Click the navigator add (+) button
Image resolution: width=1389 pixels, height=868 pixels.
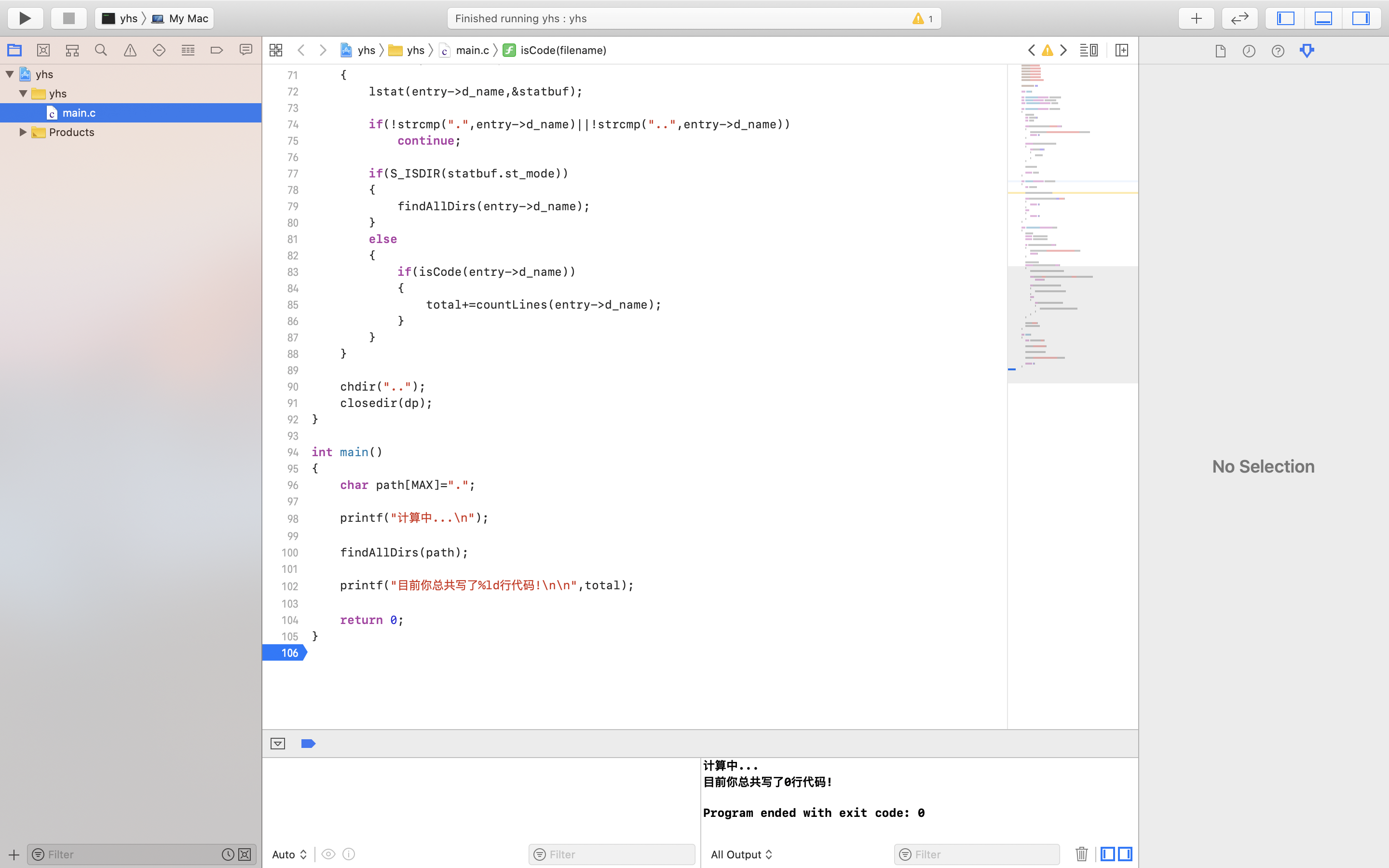14,855
